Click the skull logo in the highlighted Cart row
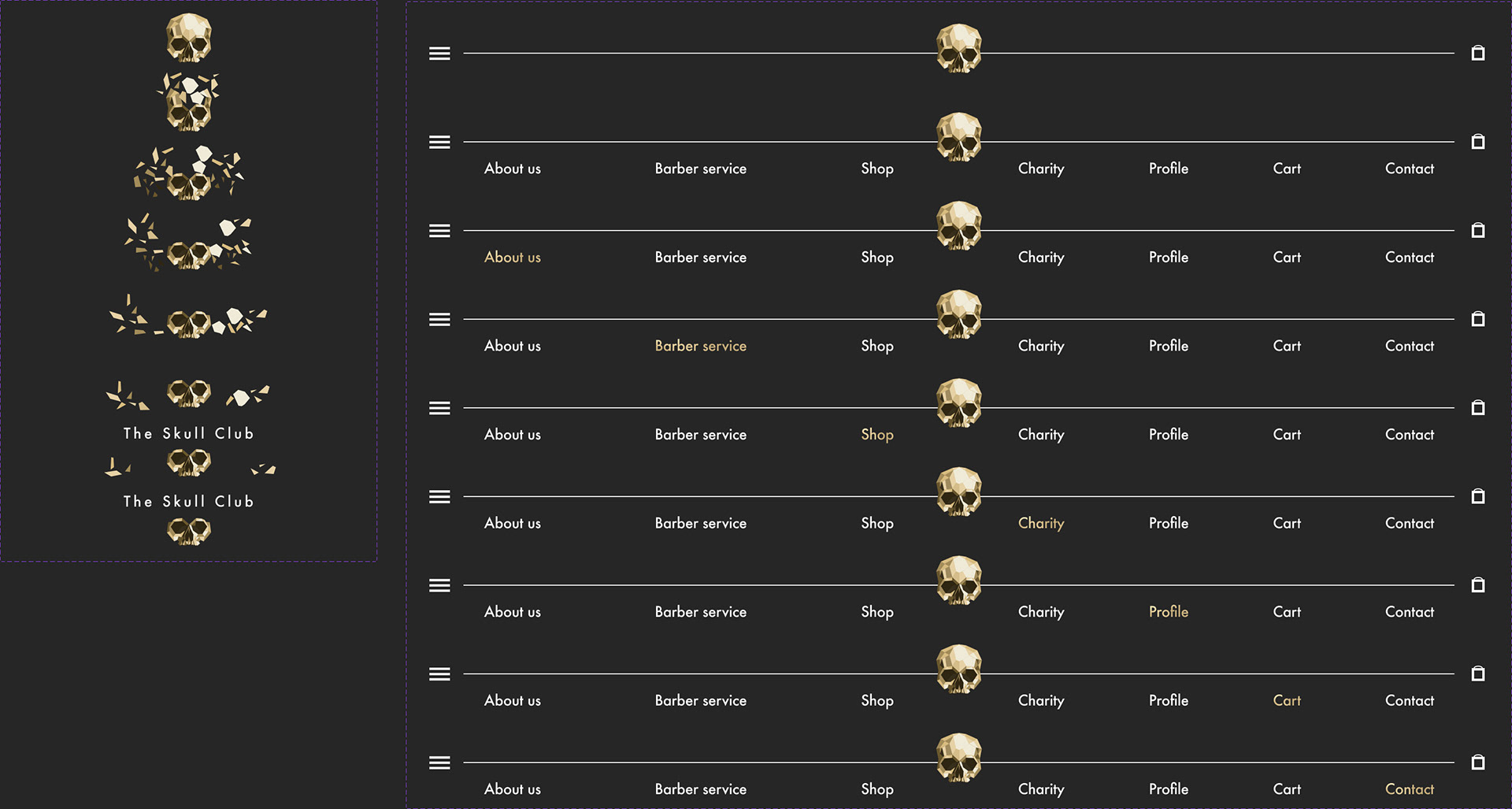1512x809 pixels. click(958, 670)
